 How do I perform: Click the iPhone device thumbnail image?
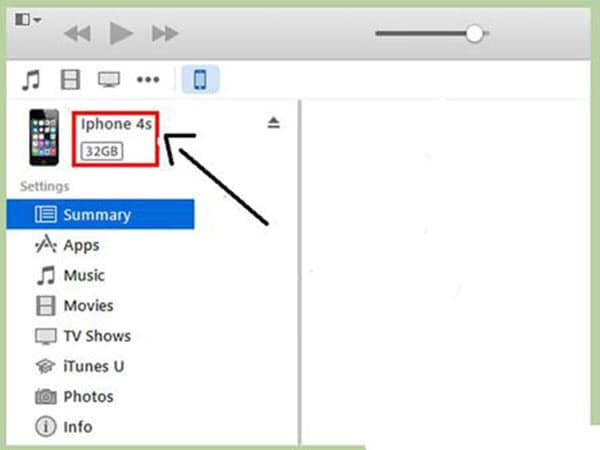(x=44, y=137)
